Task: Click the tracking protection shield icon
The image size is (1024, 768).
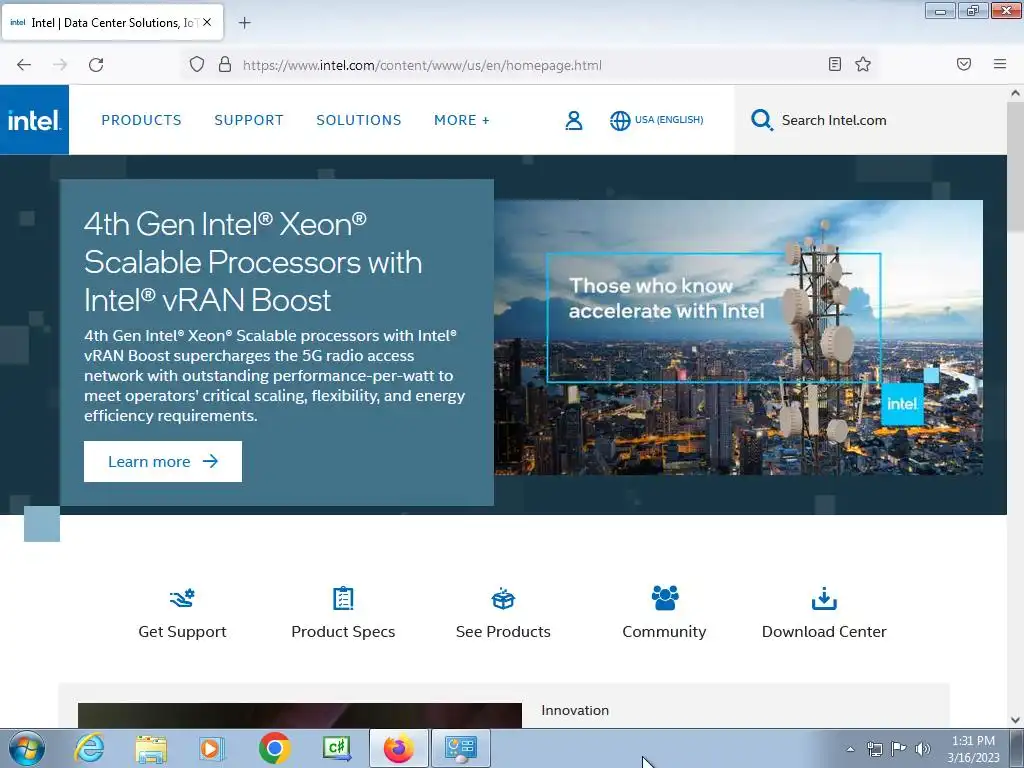Action: coord(197,65)
